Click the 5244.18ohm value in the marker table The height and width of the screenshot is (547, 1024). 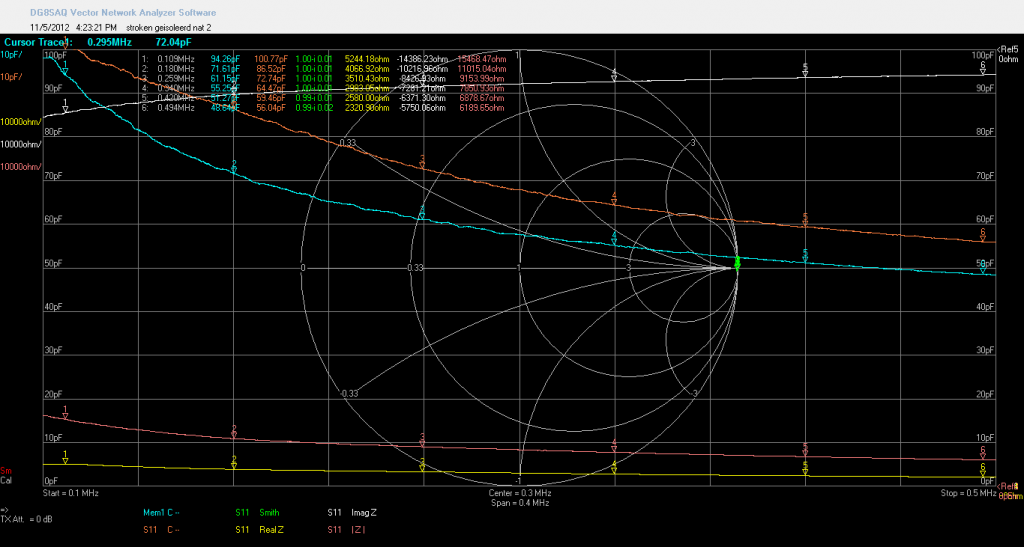(367, 59)
